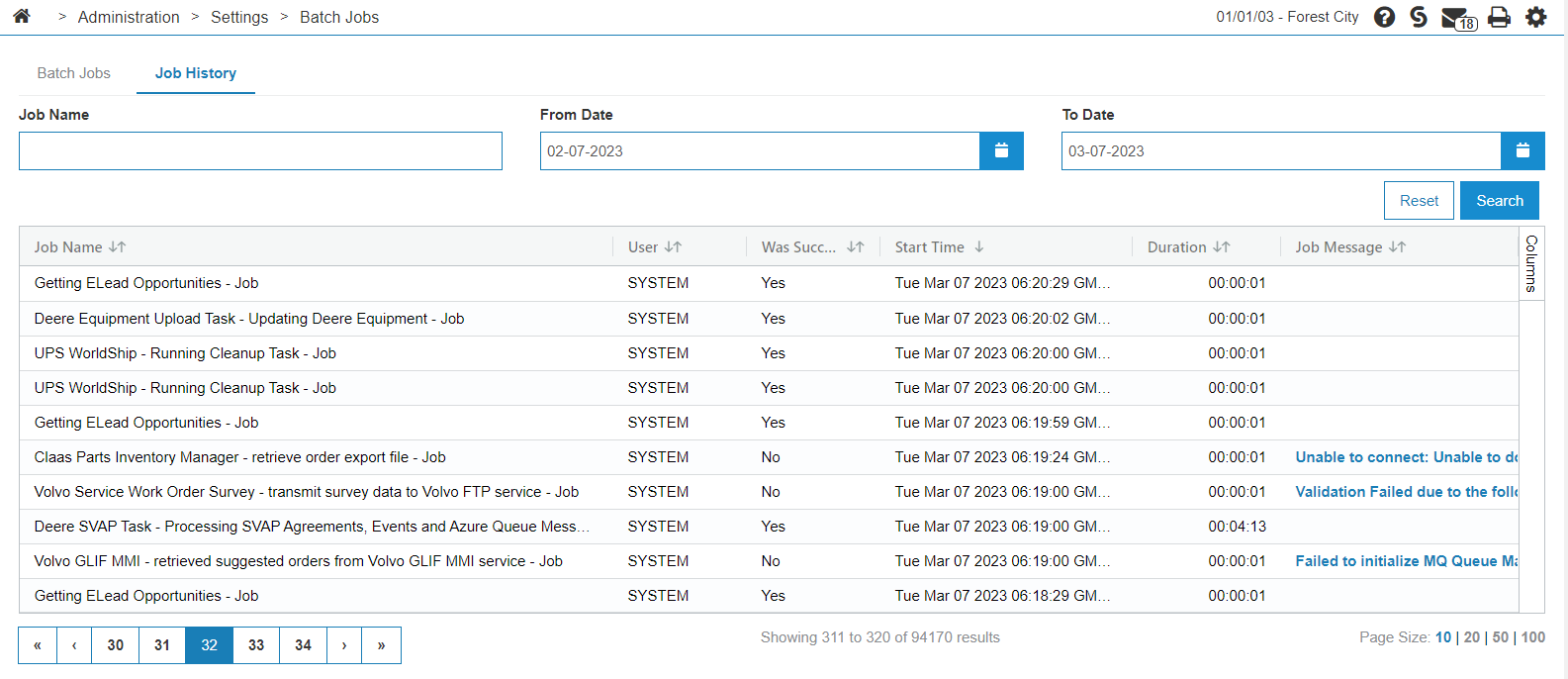Expand the Columns side panel

[1531, 263]
